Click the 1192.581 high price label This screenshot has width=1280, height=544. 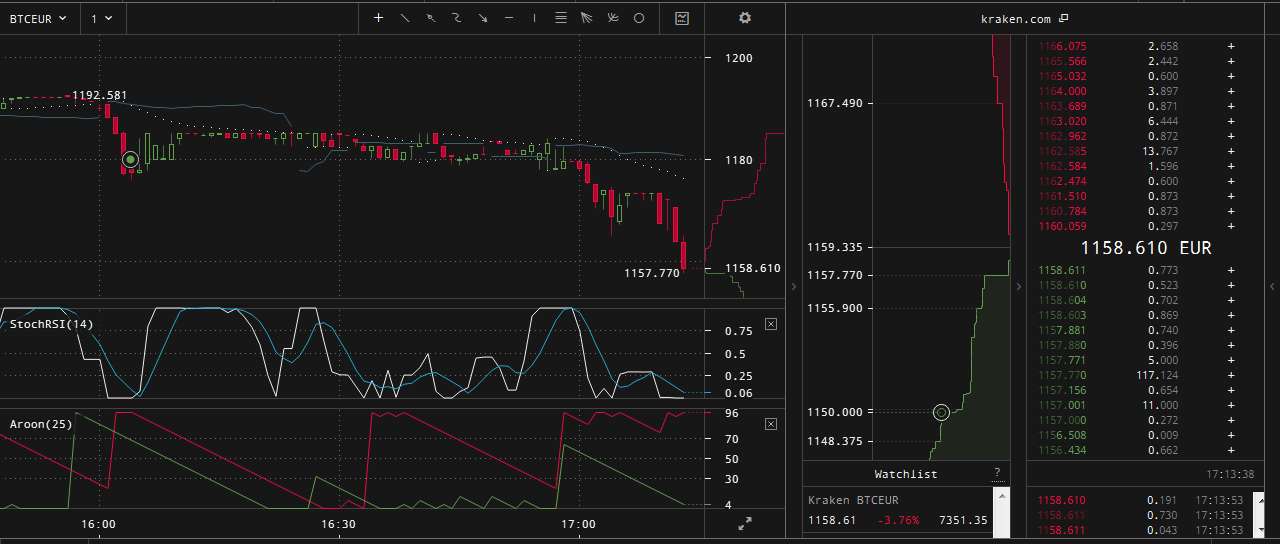coord(100,95)
